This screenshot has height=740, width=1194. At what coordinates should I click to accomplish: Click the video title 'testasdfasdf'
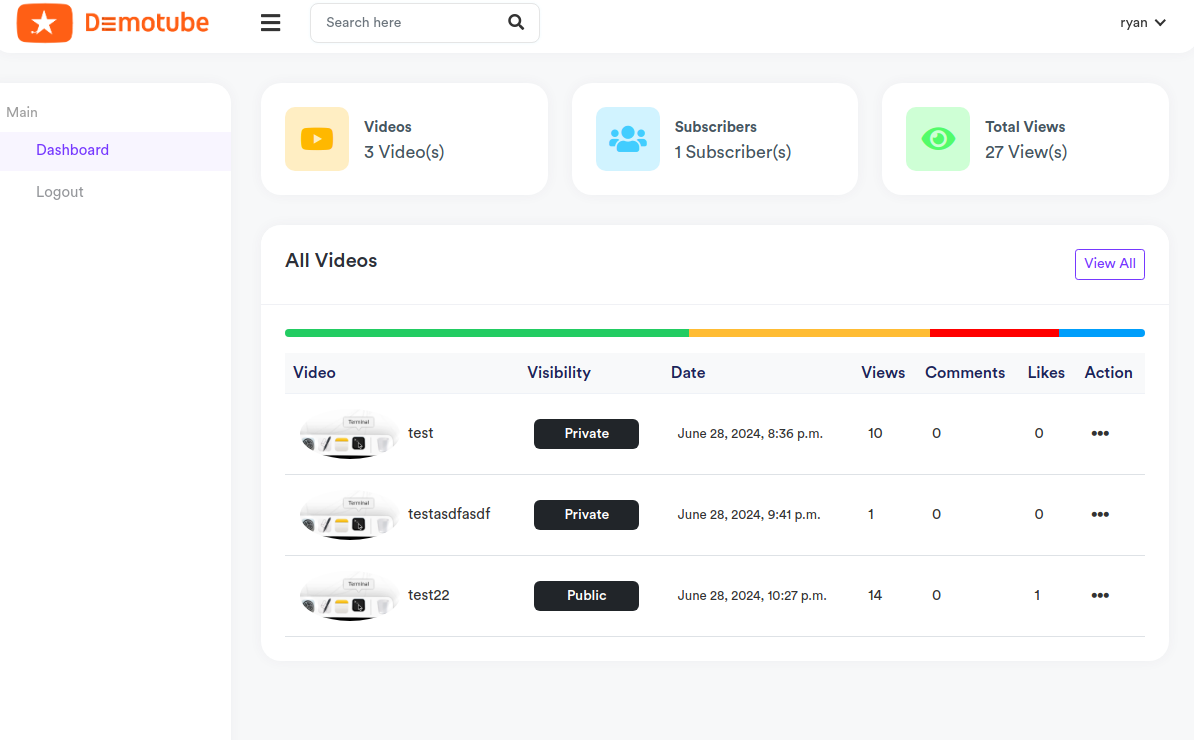pos(449,515)
